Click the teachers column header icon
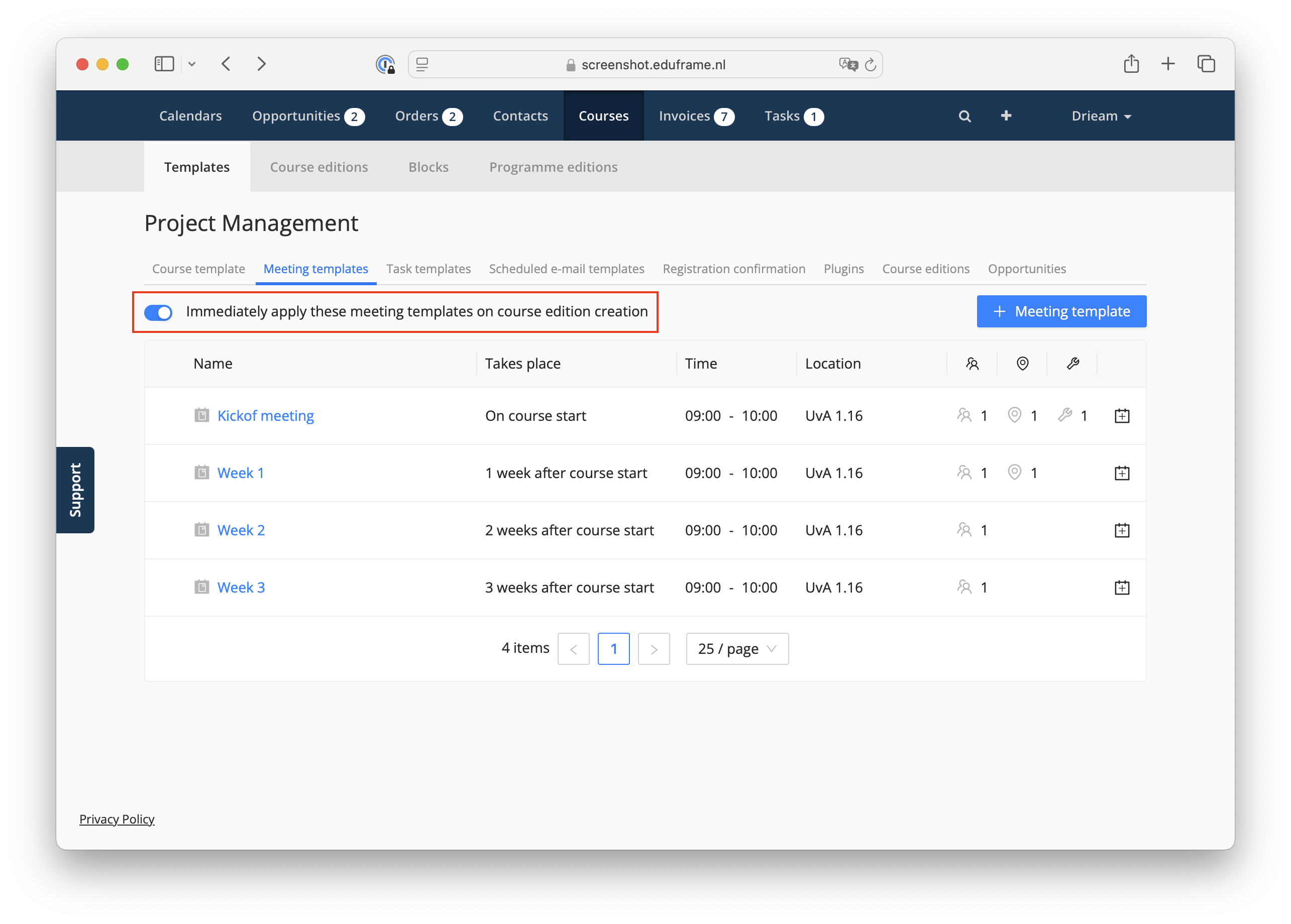The height and width of the screenshot is (924, 1291). (x=973, y=364)
